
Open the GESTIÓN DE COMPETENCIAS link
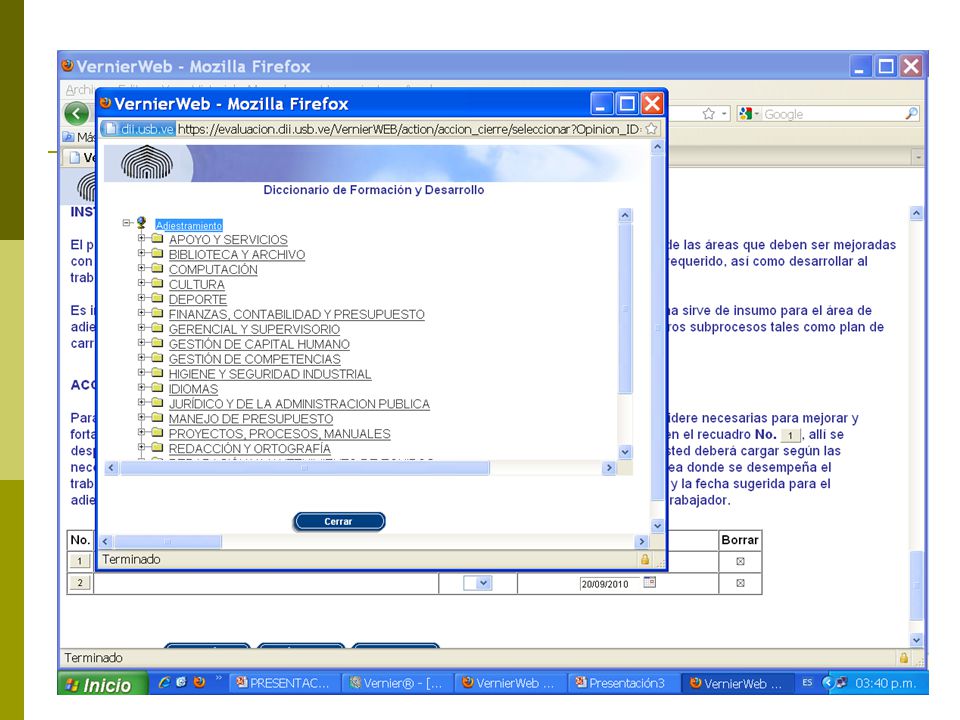click(x=255, y=359)
